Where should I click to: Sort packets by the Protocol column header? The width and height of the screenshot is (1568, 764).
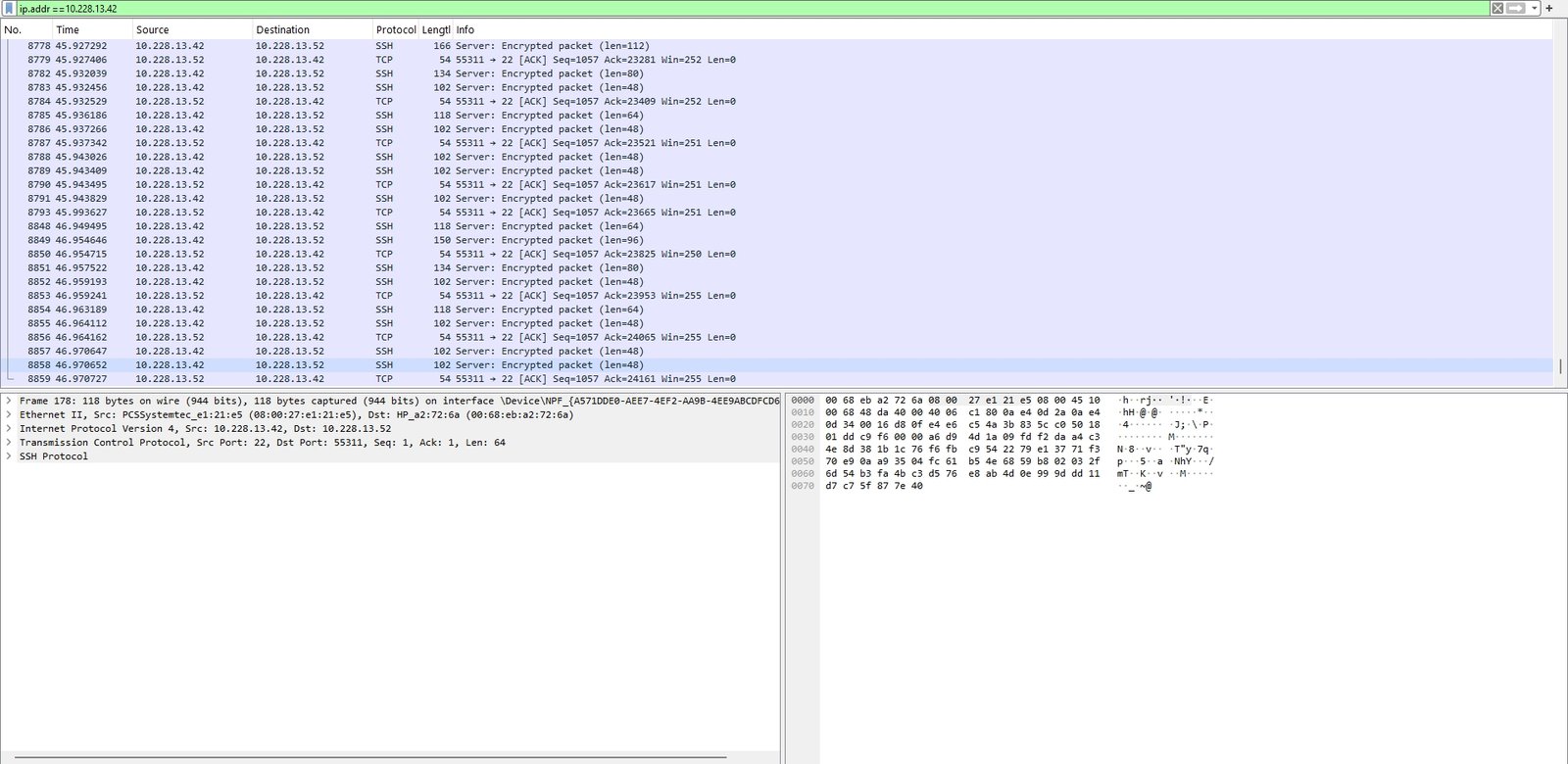point(396,30)
